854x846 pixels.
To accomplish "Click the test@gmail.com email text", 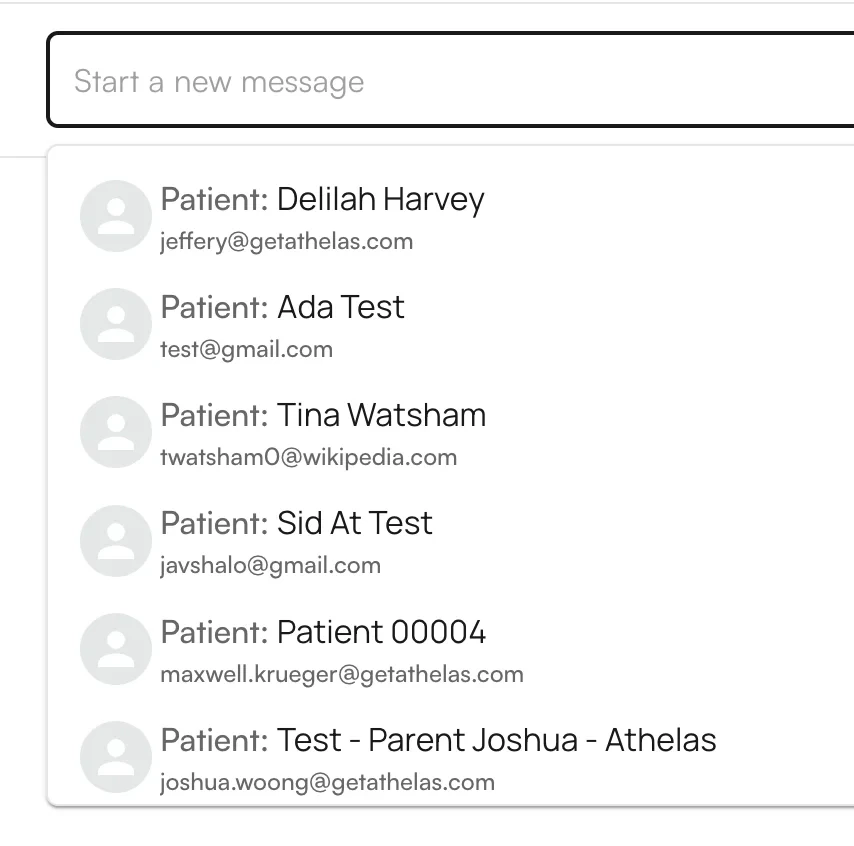I will [246, 349].
